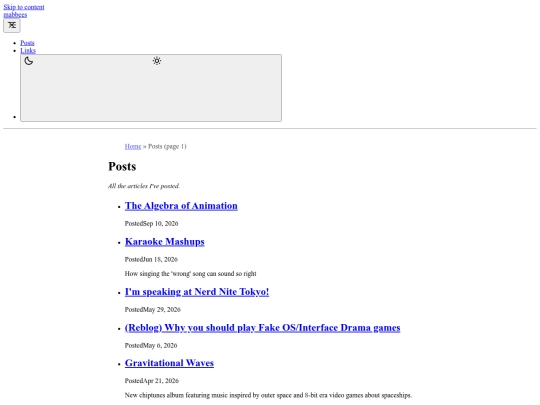The height and width of the screenshot is (405, 540).
Task: Select date 'May 29, 2026'
Action: (162, 310)
